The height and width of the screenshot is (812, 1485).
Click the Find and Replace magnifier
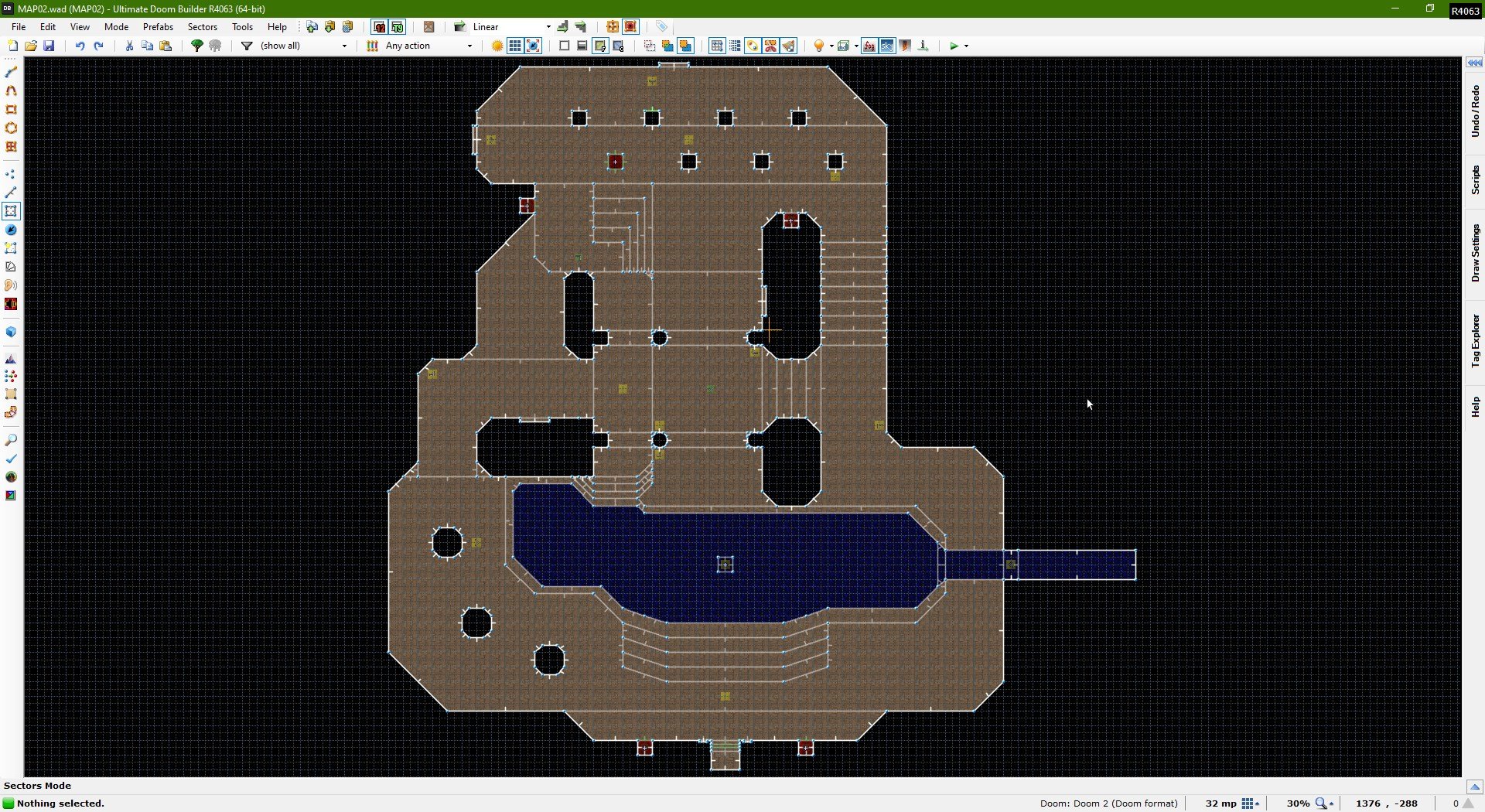coord(11,440)
